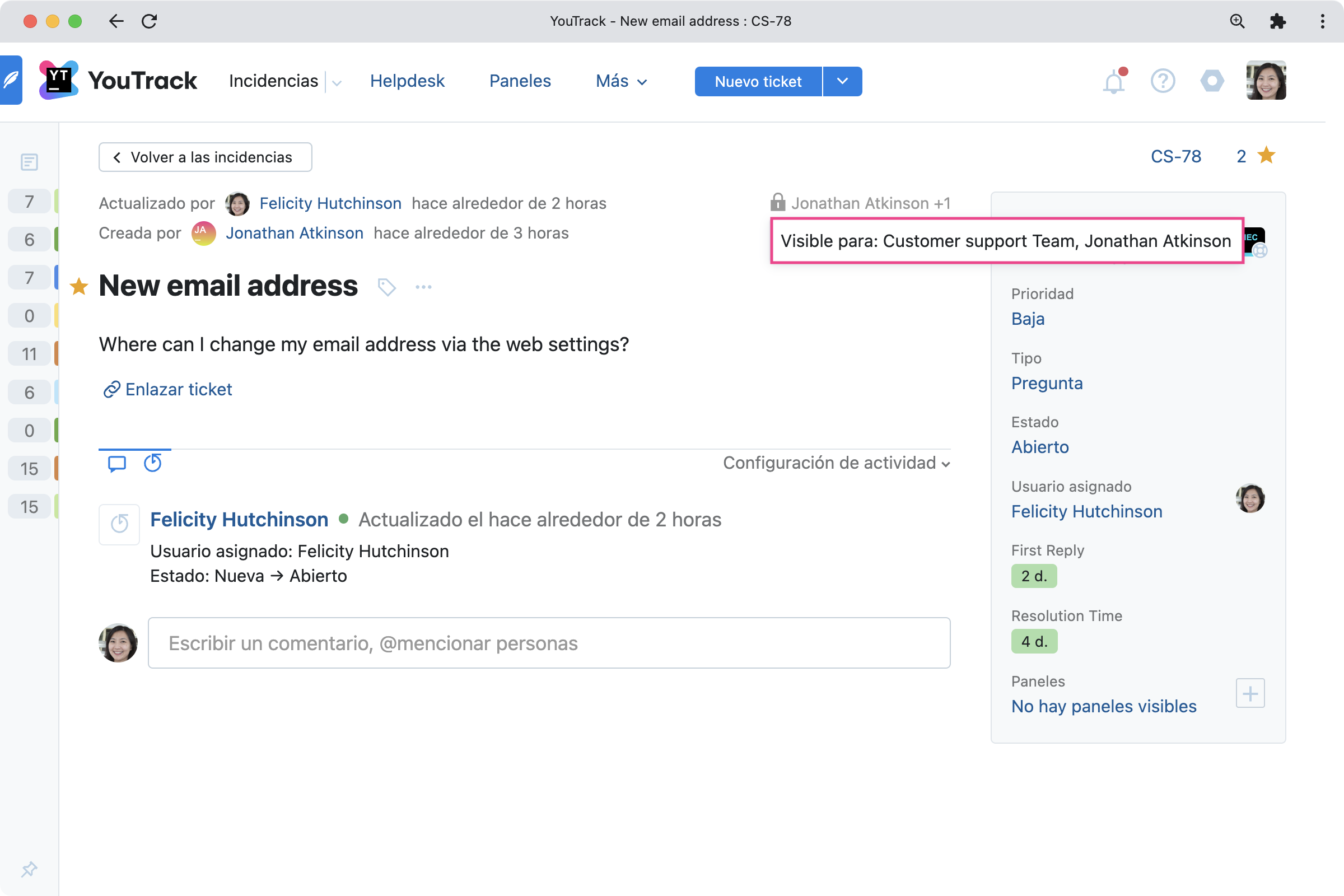Open the browser extensions puzzle icon
This screenshot has width=1344, height=896.
click(1278, 21)
